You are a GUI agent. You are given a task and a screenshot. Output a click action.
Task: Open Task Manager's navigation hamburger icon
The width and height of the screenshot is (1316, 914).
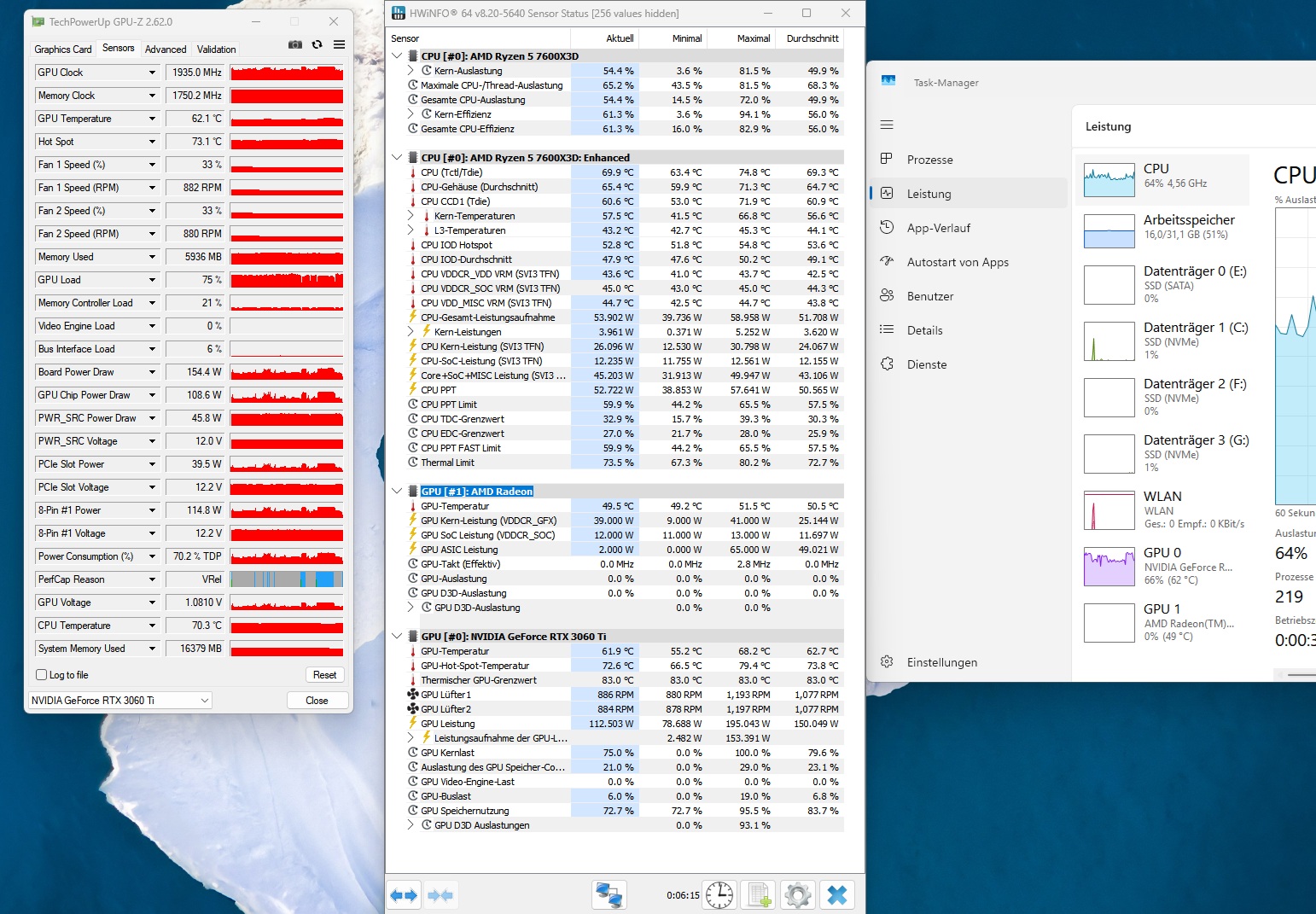(887, 125)
